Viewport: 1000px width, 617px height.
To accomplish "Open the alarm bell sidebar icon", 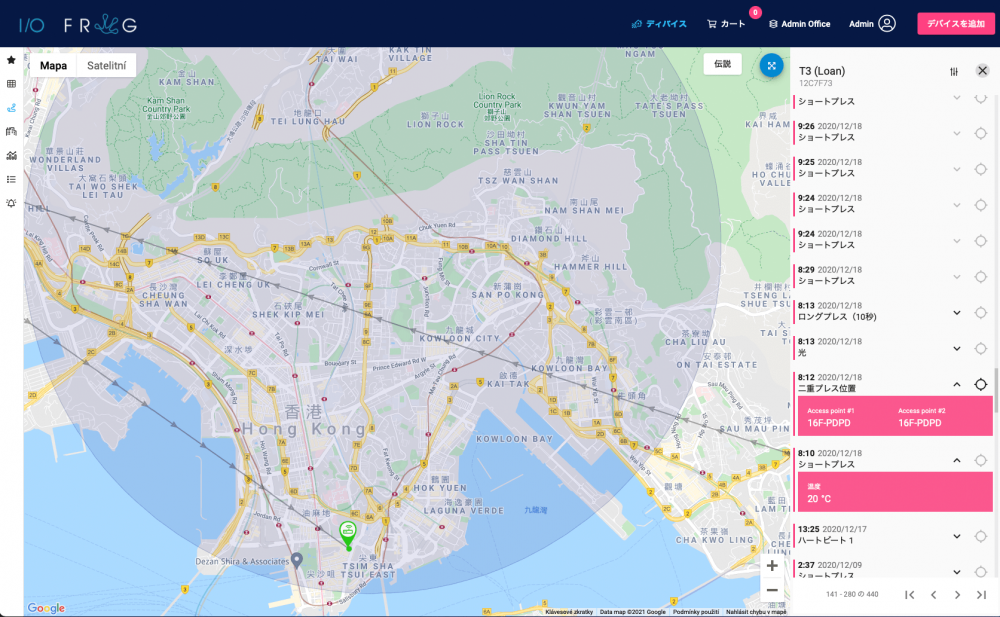I will coord(11,203).
